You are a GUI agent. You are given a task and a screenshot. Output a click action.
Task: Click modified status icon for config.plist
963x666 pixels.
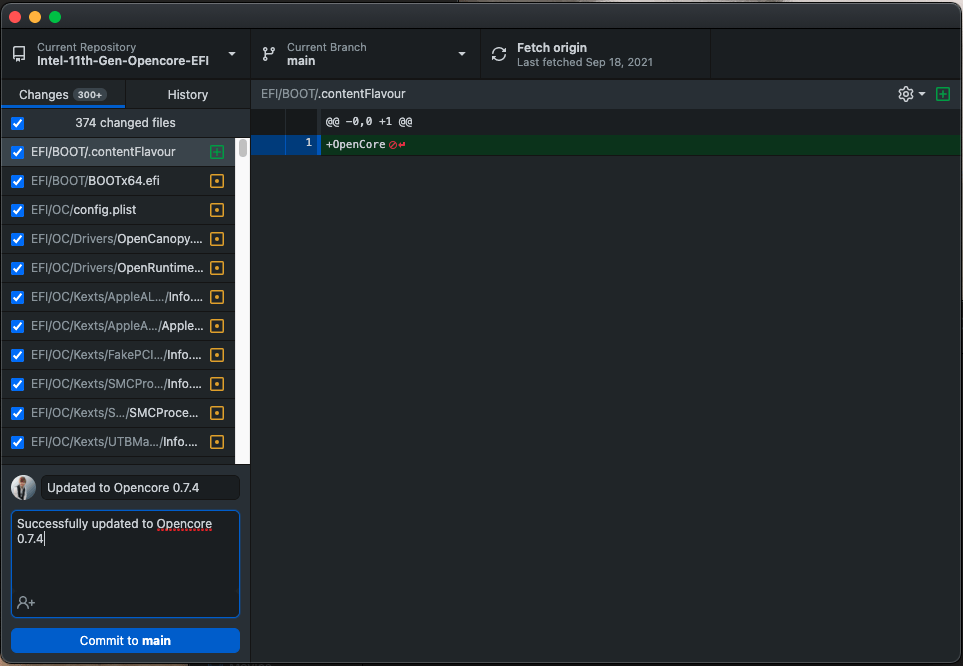[x=217, y=210]
